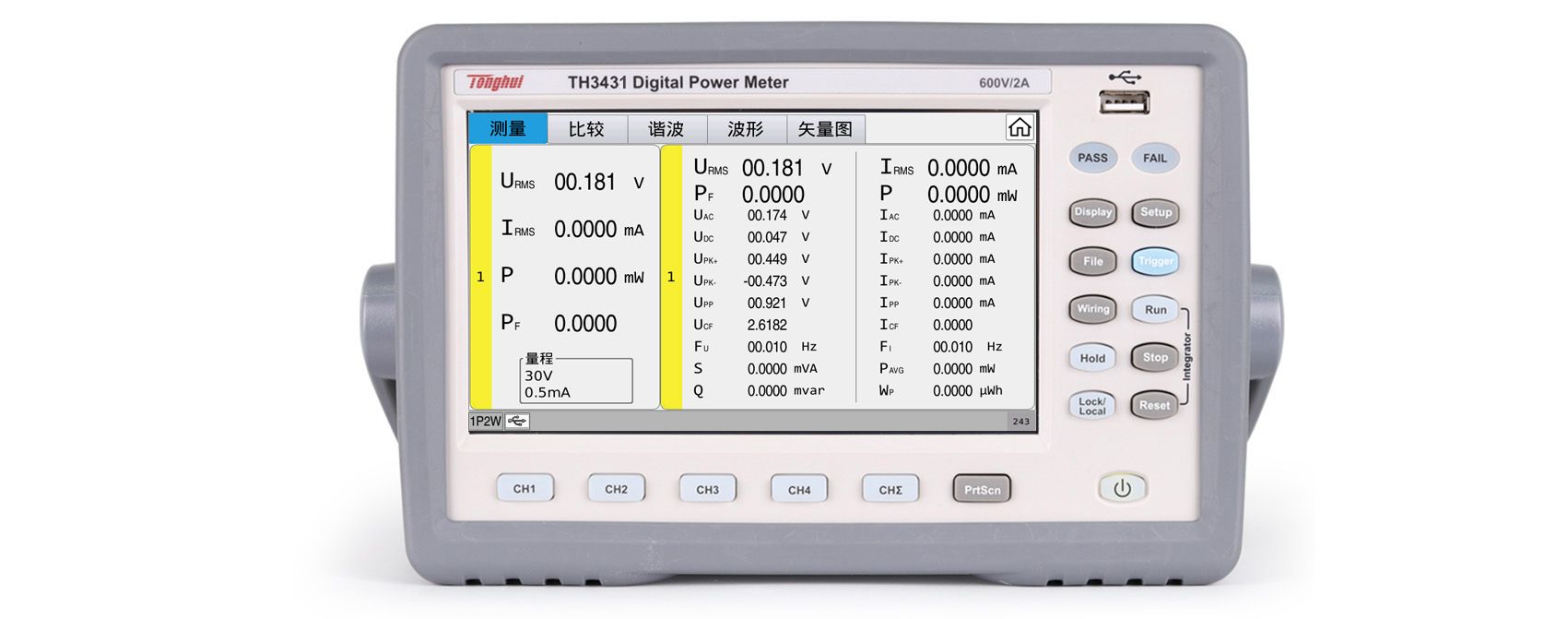
Task: Toggle the blue Trigger button
Action: pos(1155,261)
